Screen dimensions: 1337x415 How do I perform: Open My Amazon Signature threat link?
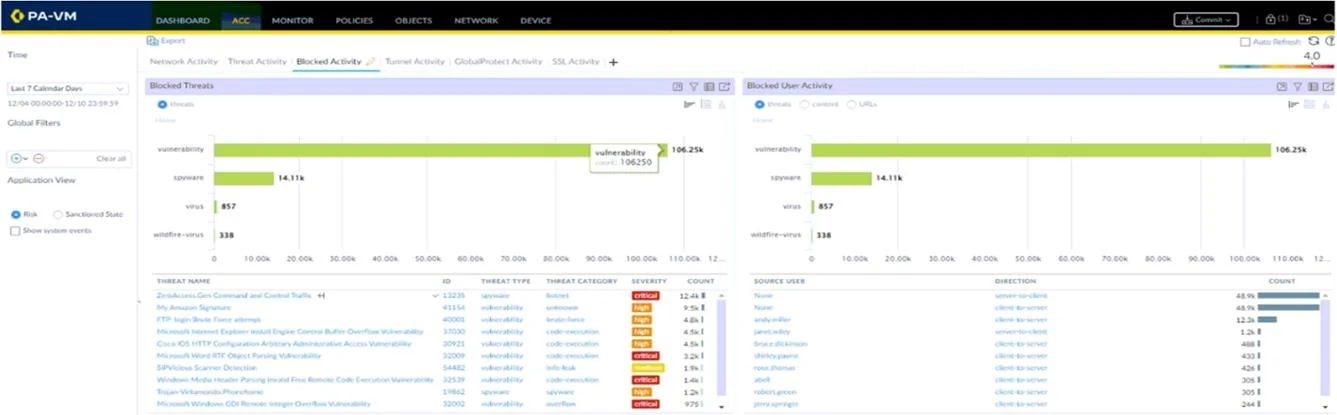click(194, 308)
